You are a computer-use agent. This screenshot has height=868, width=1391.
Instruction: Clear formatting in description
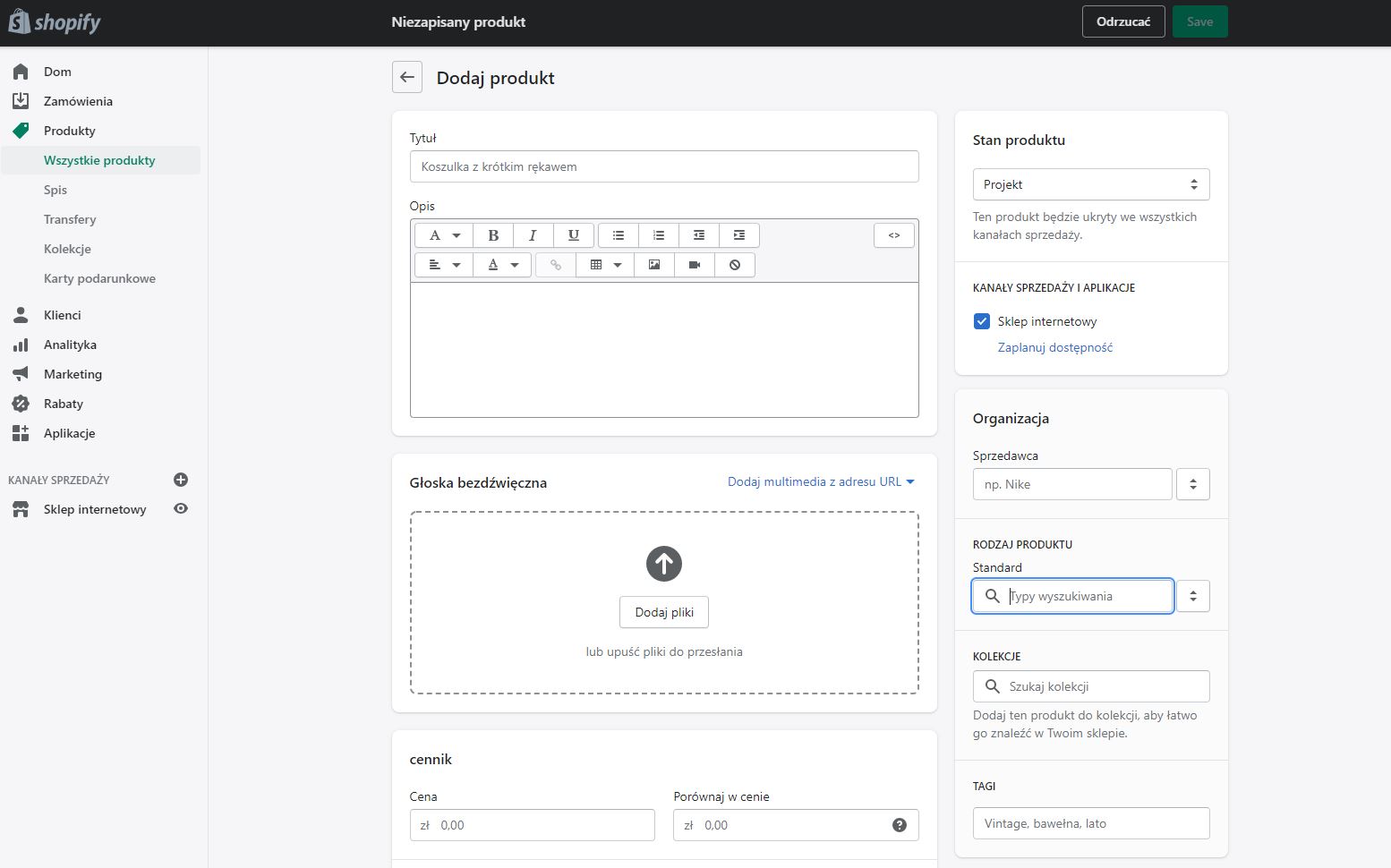[735, 265]
